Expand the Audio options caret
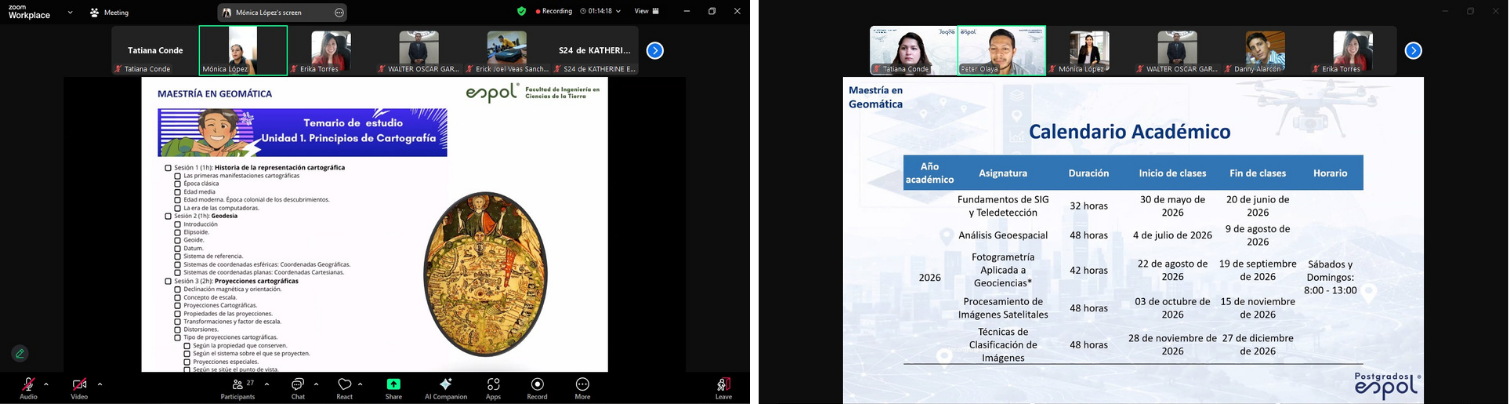1509x404 pixels. [46, 384]
